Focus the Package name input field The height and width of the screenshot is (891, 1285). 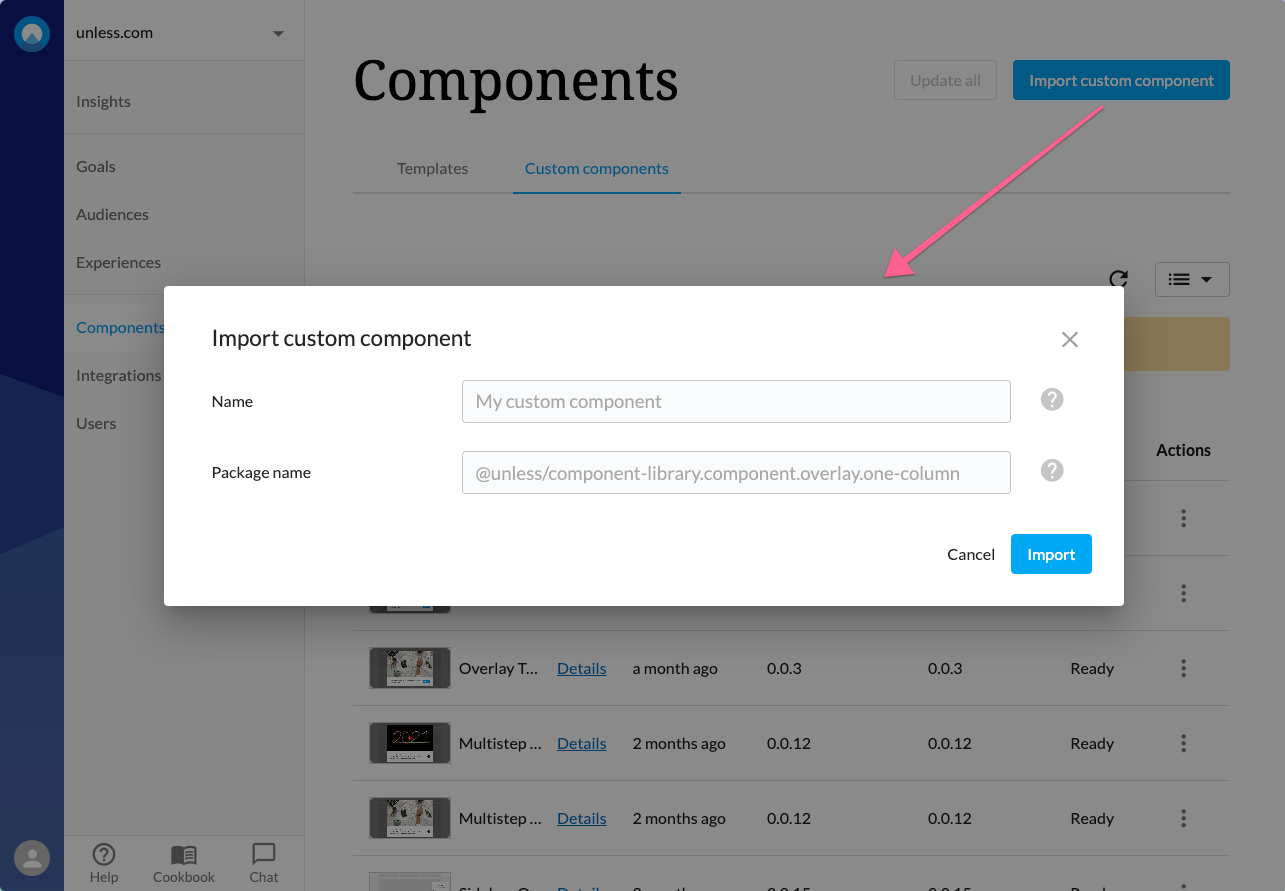click(736, 473)
